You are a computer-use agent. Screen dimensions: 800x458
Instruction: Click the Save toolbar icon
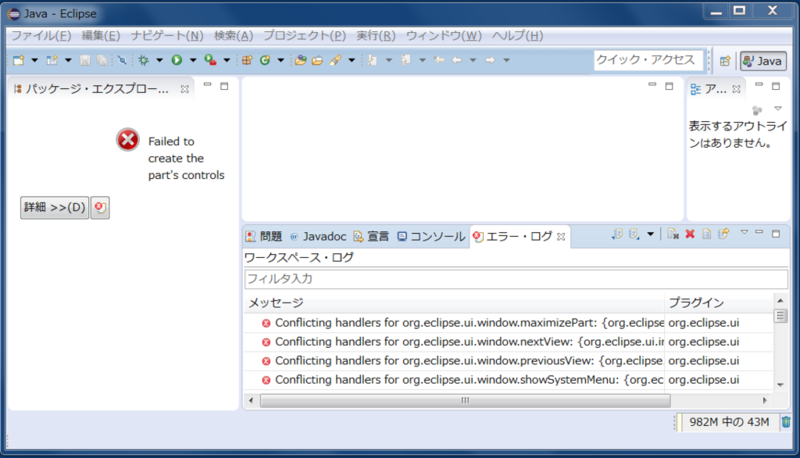tap(85, 60)
